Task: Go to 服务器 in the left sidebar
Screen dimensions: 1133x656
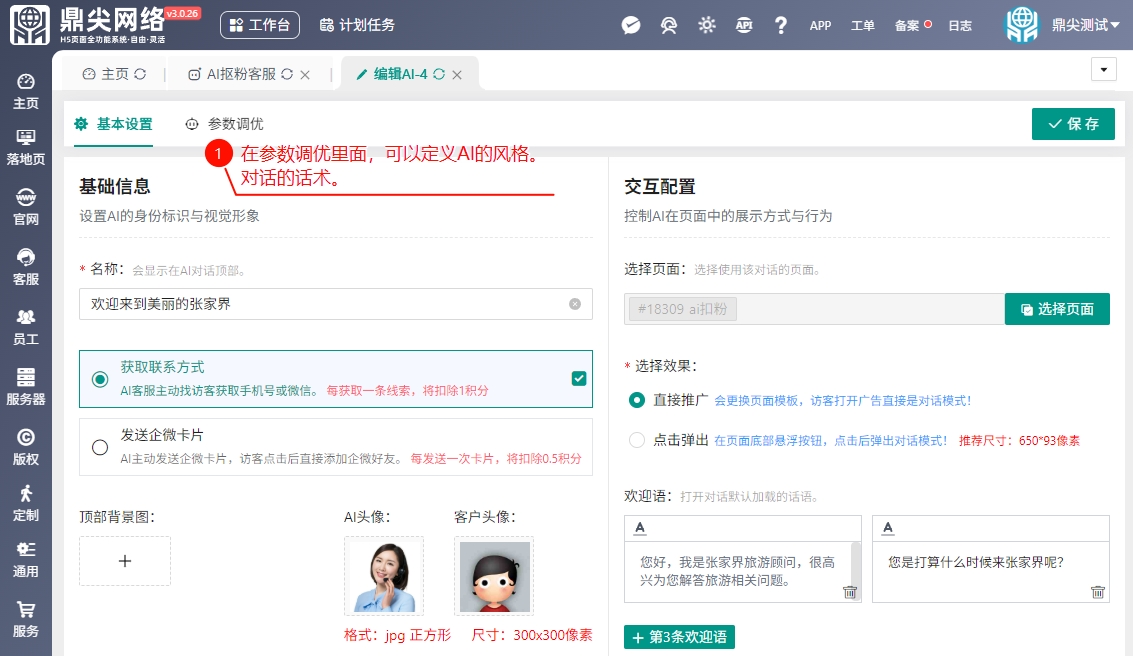Action: (x=26, y=386)
